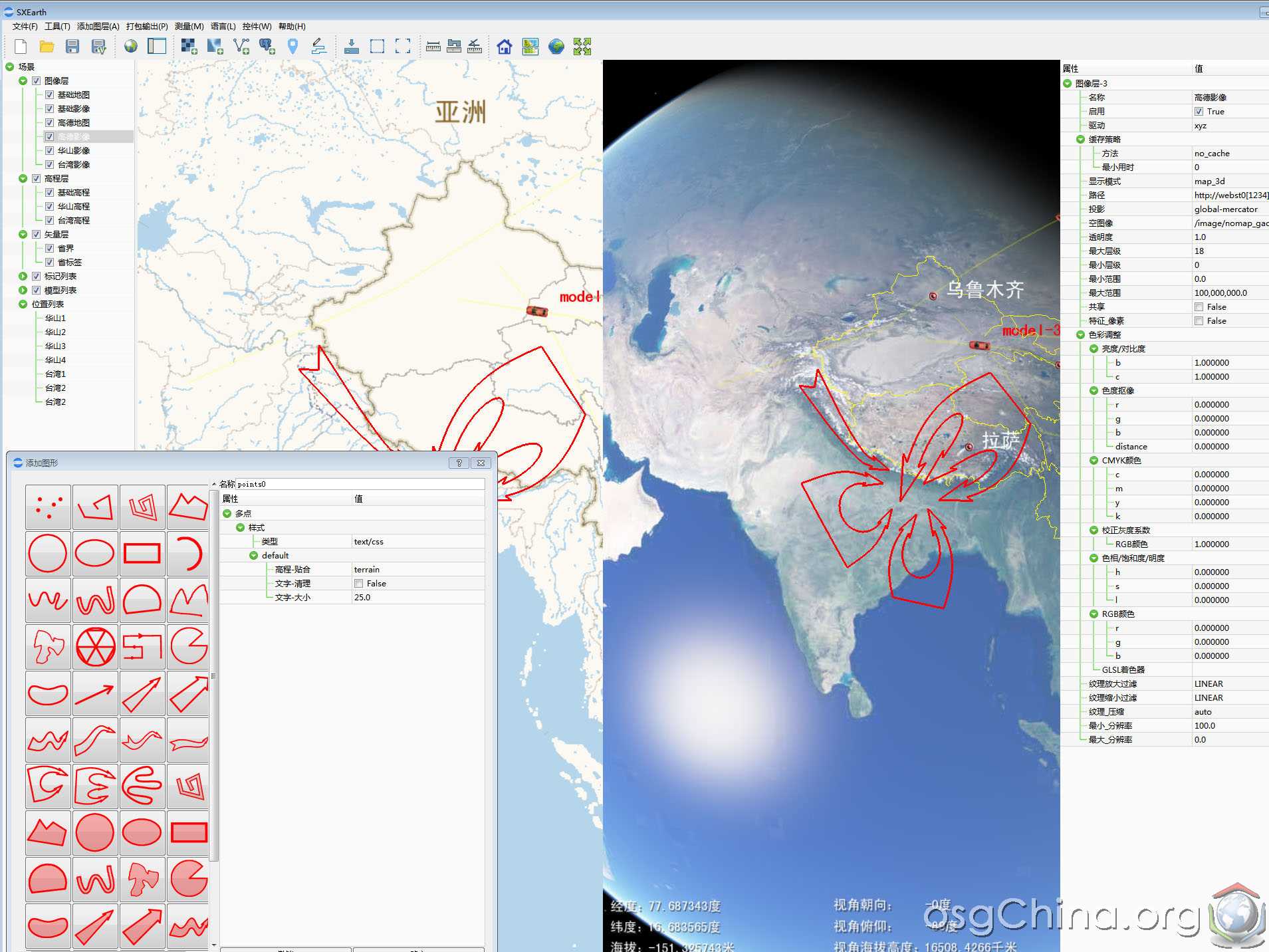1269x952 pixels.
Task: Expand the 标记列表 tree node
Action: pos(23,277)
